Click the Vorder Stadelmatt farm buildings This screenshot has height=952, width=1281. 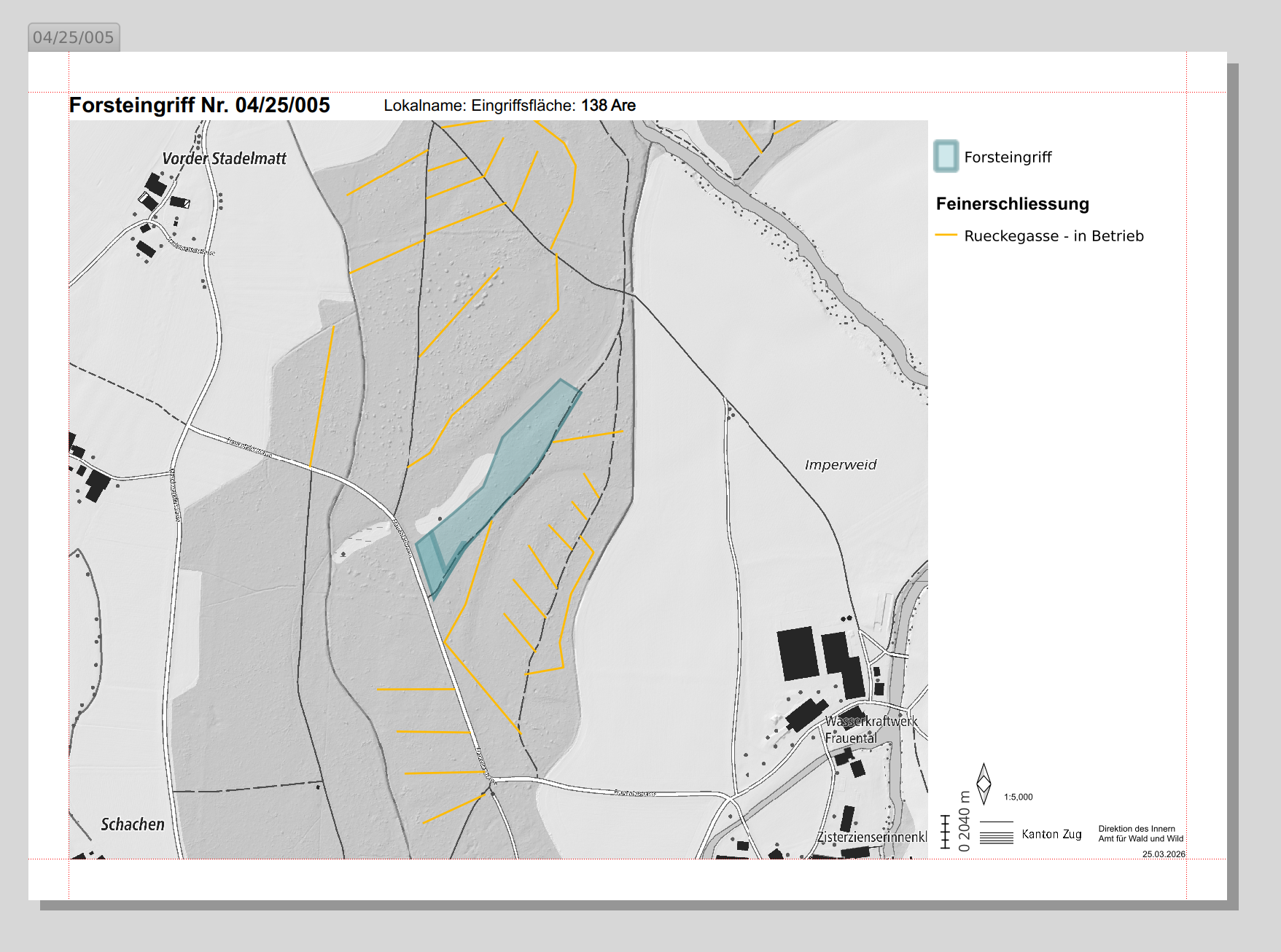pyautogui.click(x=155, y=191)
